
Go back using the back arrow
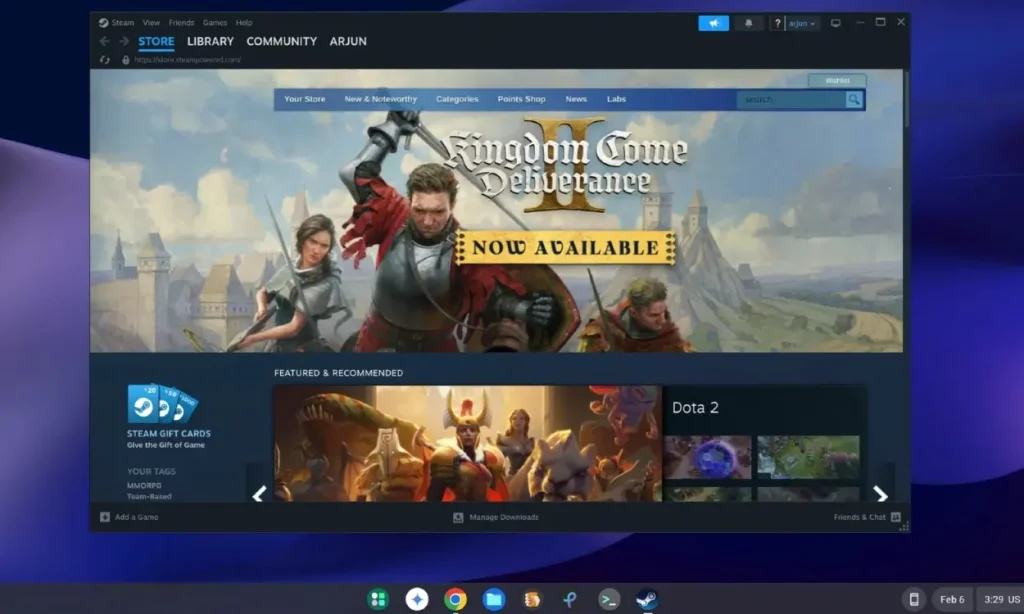tap(104, 41)
